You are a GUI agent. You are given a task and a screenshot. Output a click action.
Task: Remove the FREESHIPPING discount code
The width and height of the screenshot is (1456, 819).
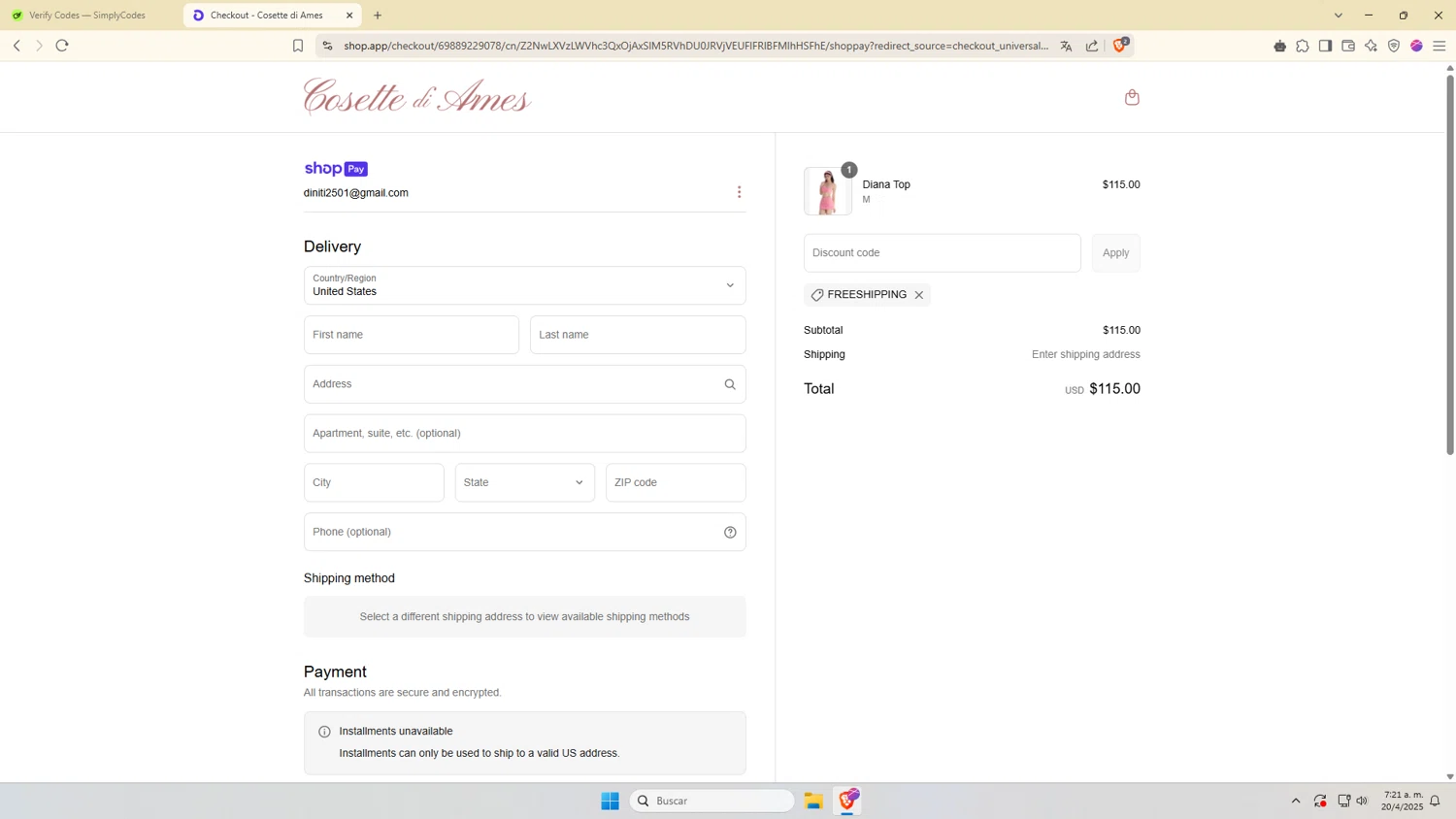click(918, 295)
